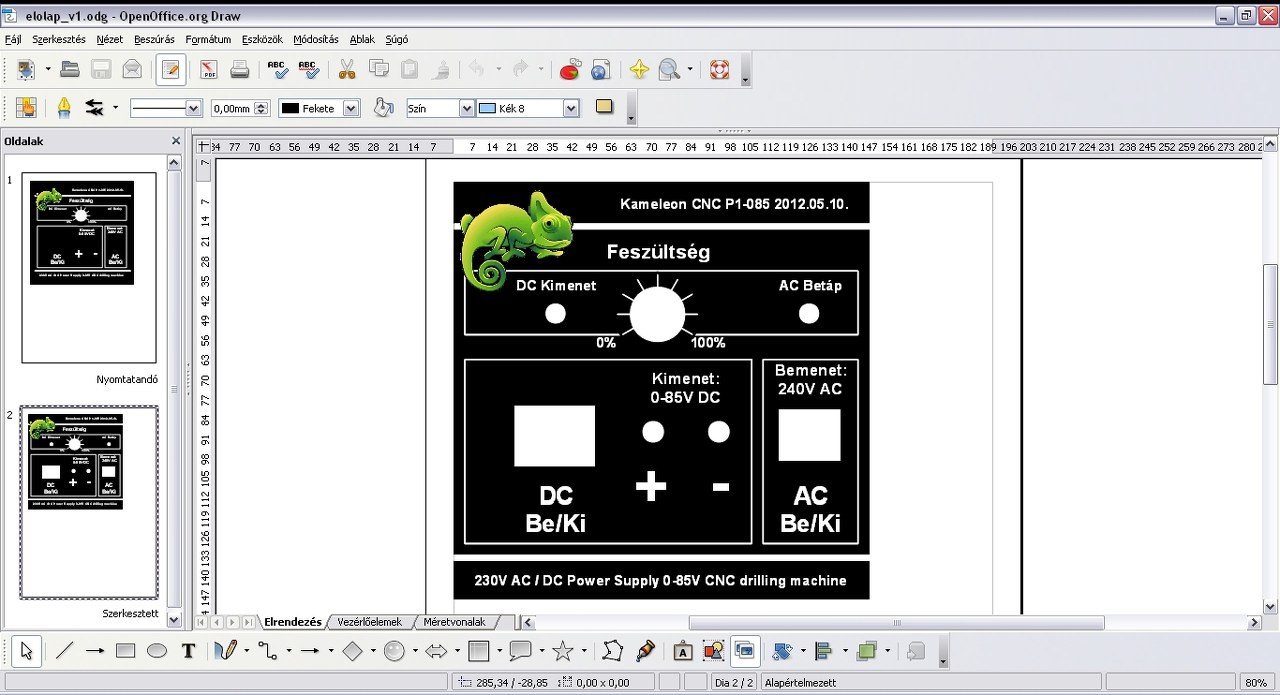Switch to the Elrendezés layer tab
The width and height of the screenshot is (1280, 695).
coord(292,622)
